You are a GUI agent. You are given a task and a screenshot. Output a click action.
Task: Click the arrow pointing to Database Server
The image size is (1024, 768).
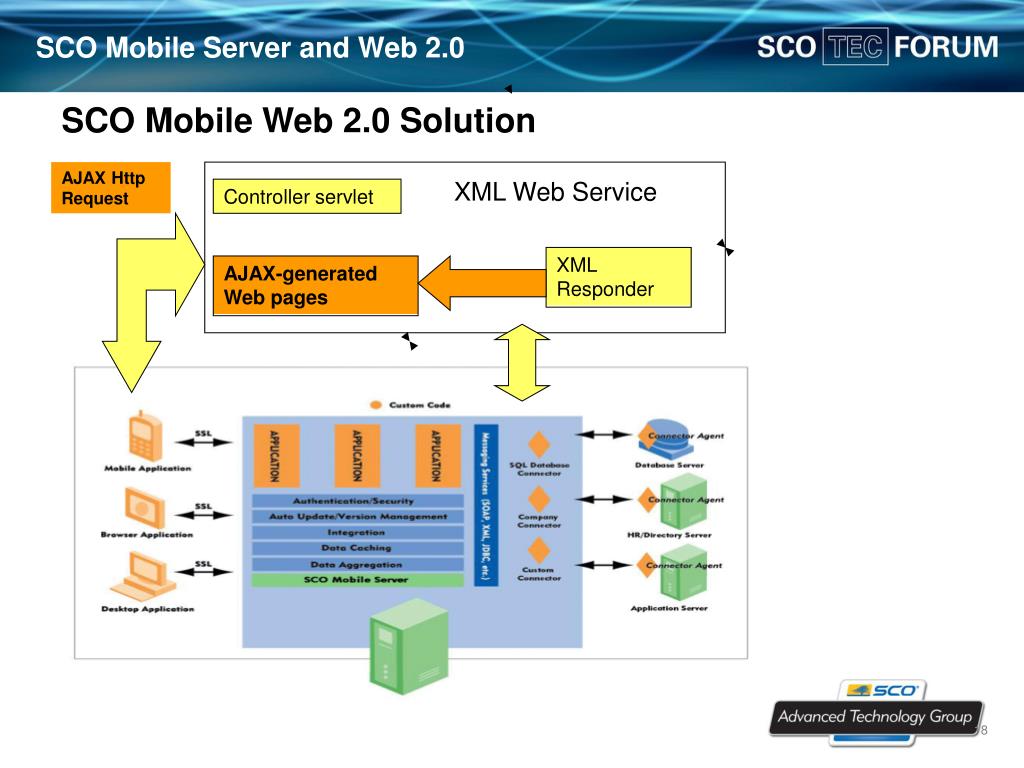[x=603, y=434]
